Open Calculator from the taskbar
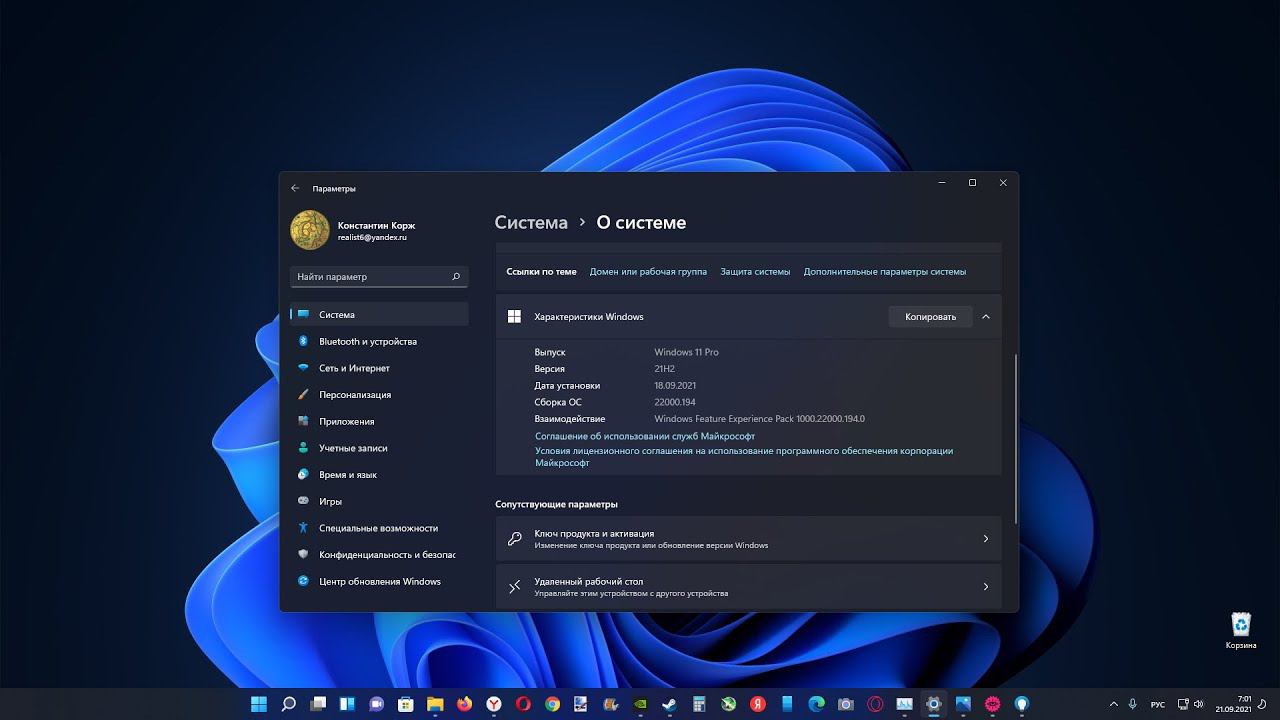 click(699, 704)
